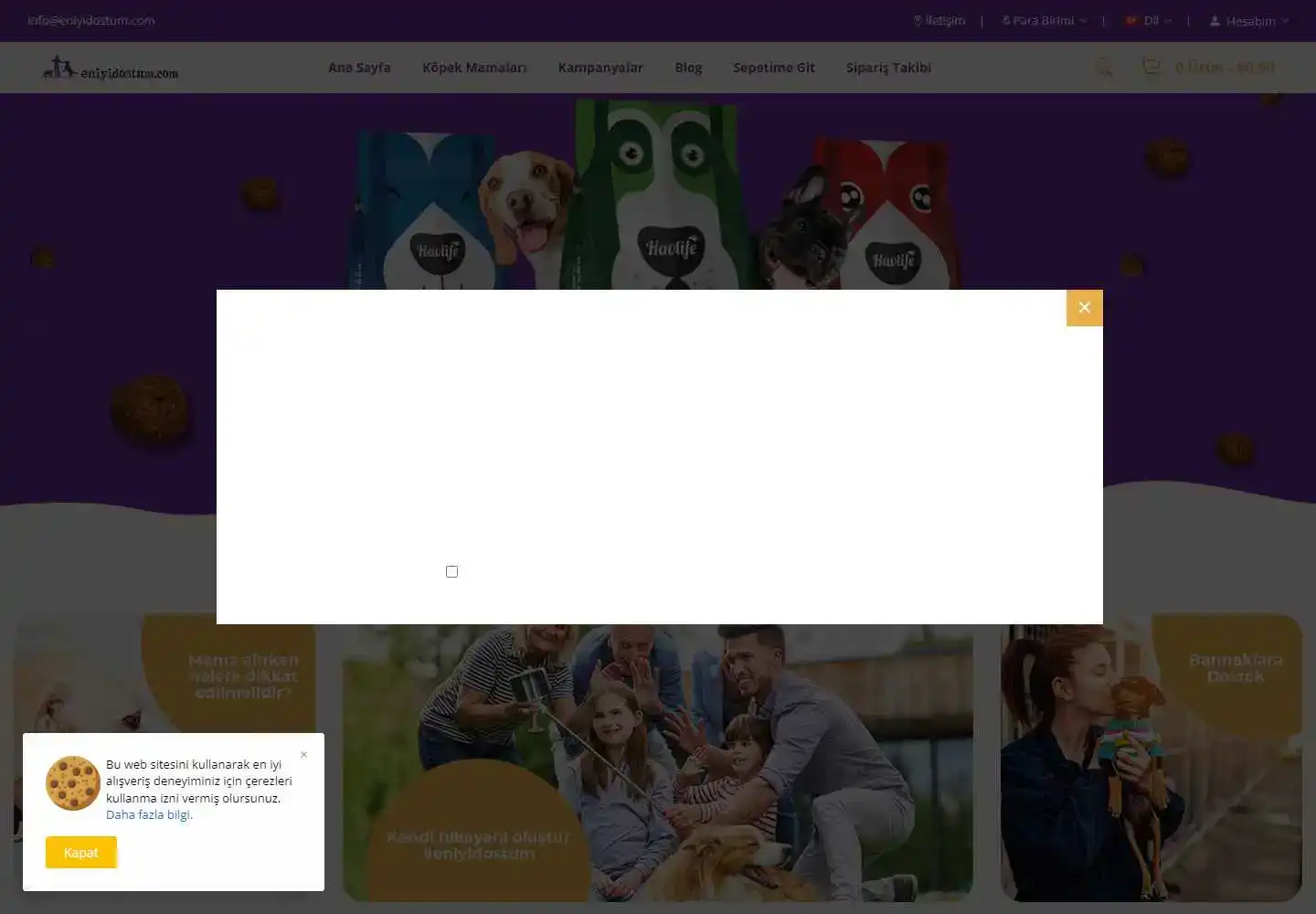This screenshot has width=1316, height=914.
Task: Tick the checkbox inside the popup
Action: click(451, 571)
